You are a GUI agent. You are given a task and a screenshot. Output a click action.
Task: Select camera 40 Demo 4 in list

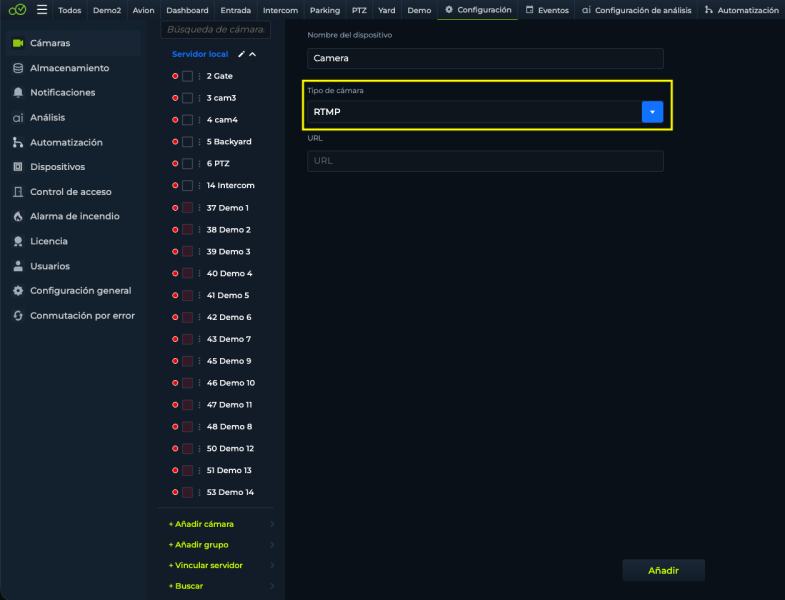click(229, 273)
